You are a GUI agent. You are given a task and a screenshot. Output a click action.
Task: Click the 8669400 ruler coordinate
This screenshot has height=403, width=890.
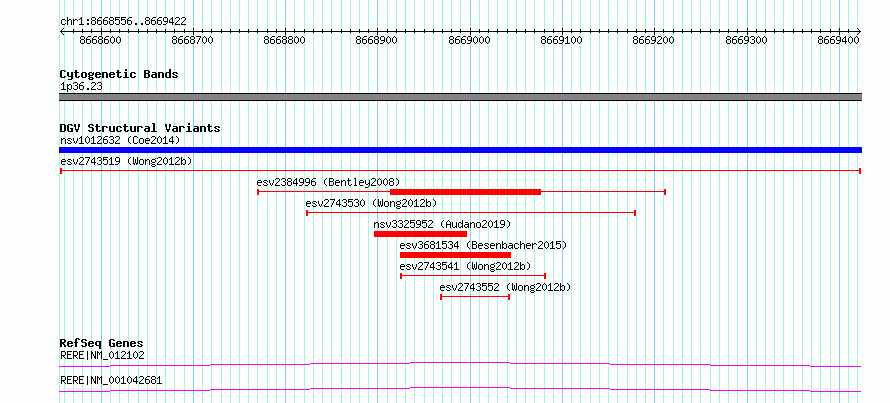tap(838, 40)
